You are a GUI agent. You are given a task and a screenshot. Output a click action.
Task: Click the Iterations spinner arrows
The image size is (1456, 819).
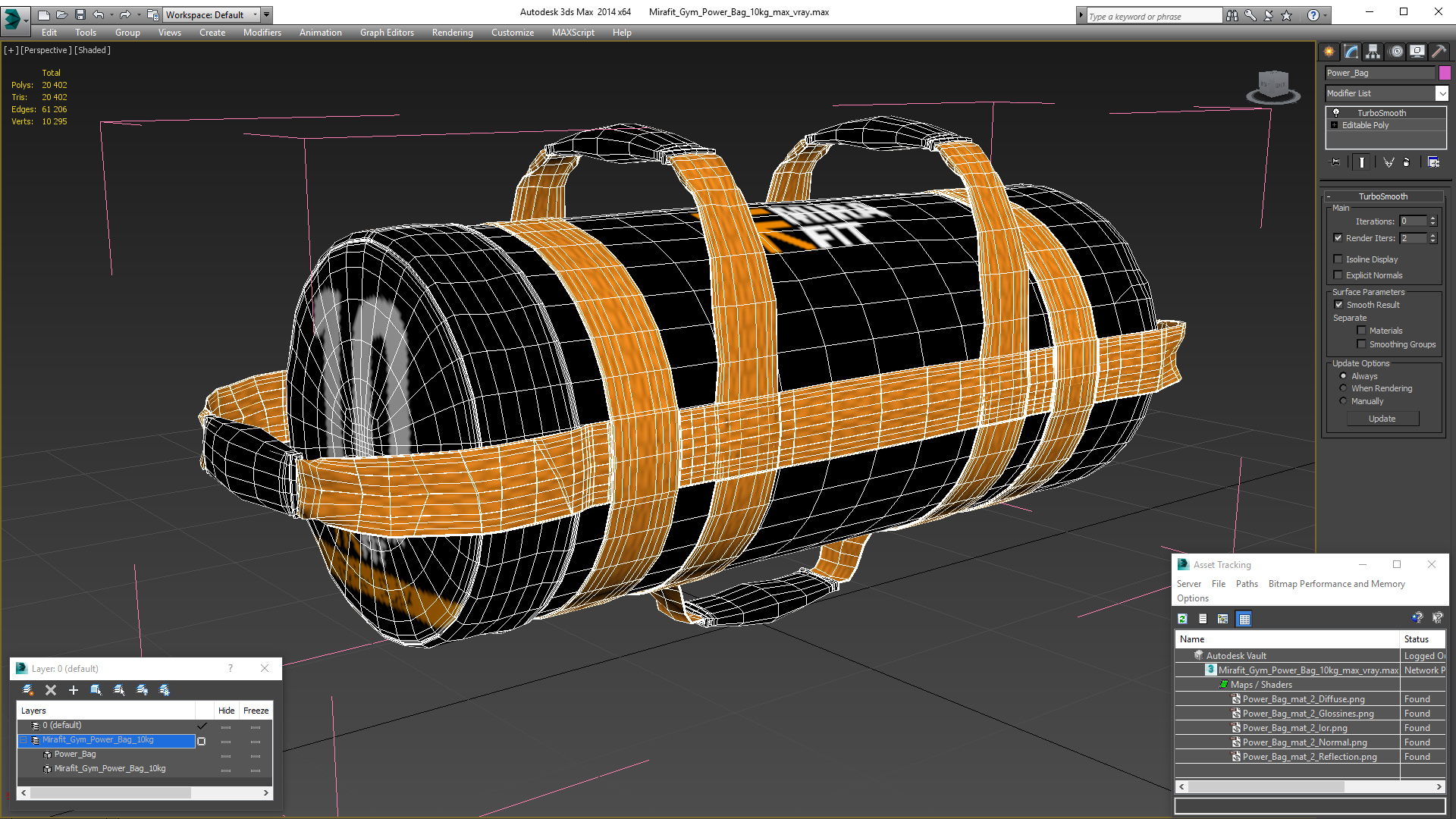(x=1432, y=221)
